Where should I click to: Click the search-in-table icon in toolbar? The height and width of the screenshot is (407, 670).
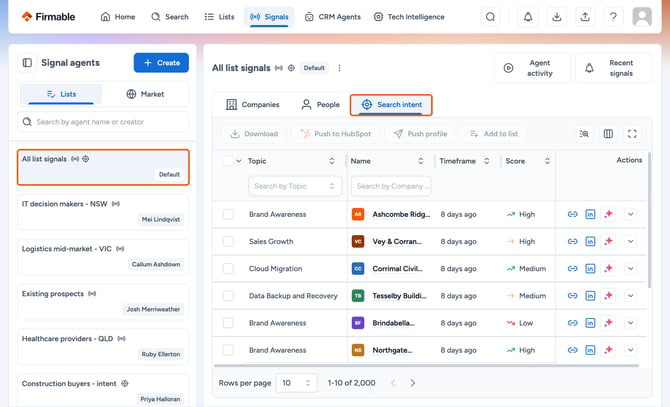point(584,134)
